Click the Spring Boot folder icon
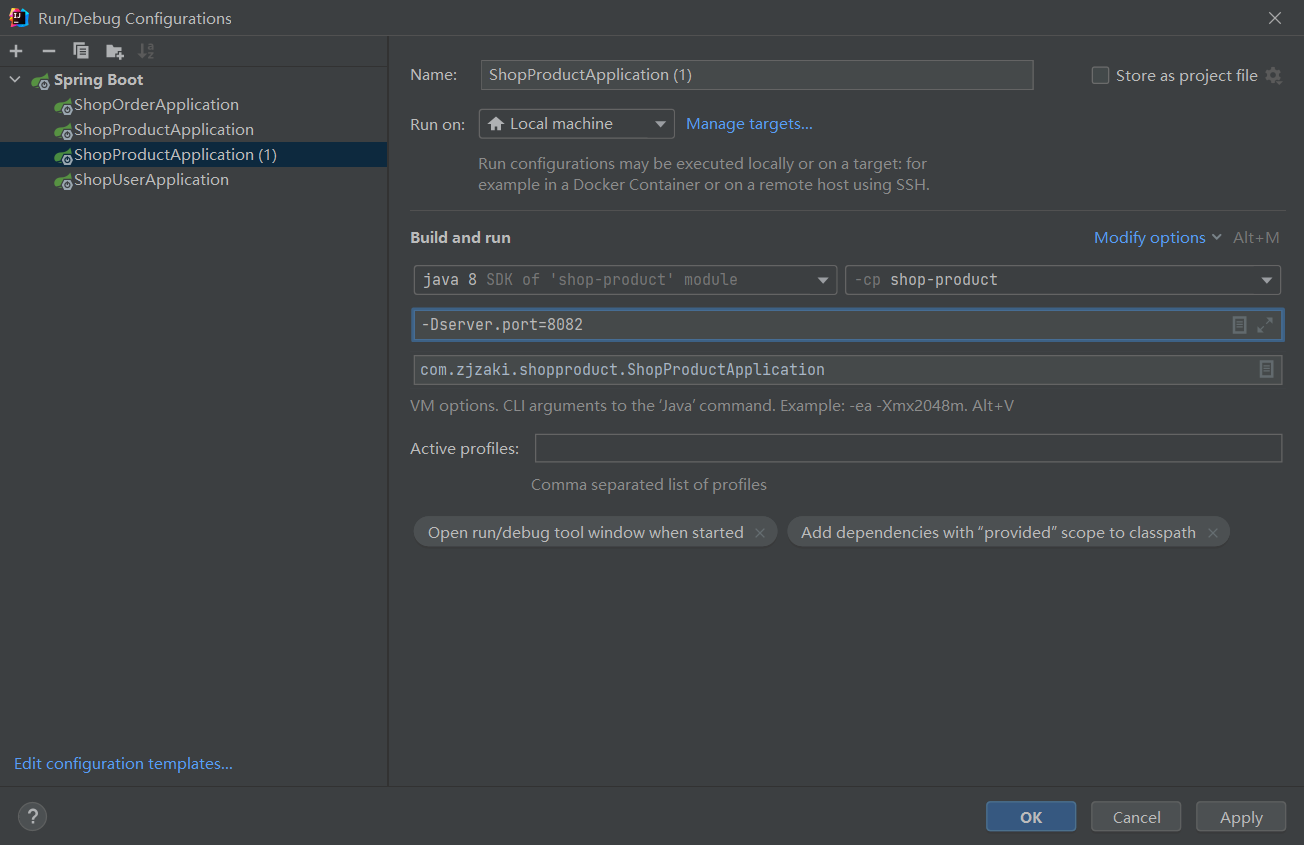Image resolution: width=1304 pixels, height=845 pixels. (x=40, y=80)
